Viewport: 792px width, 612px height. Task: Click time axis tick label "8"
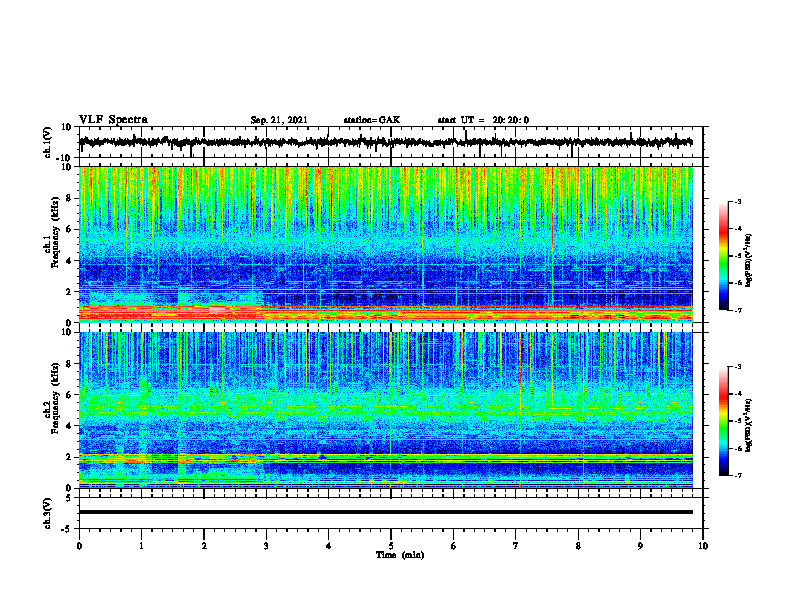click(578, 546)
